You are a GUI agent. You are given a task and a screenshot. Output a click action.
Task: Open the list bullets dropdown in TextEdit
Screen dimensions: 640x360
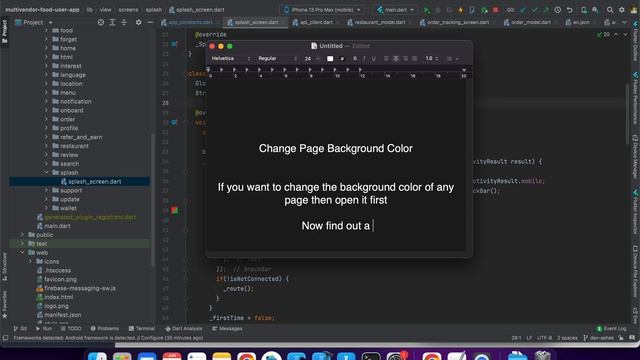click(x=452, y=59)
